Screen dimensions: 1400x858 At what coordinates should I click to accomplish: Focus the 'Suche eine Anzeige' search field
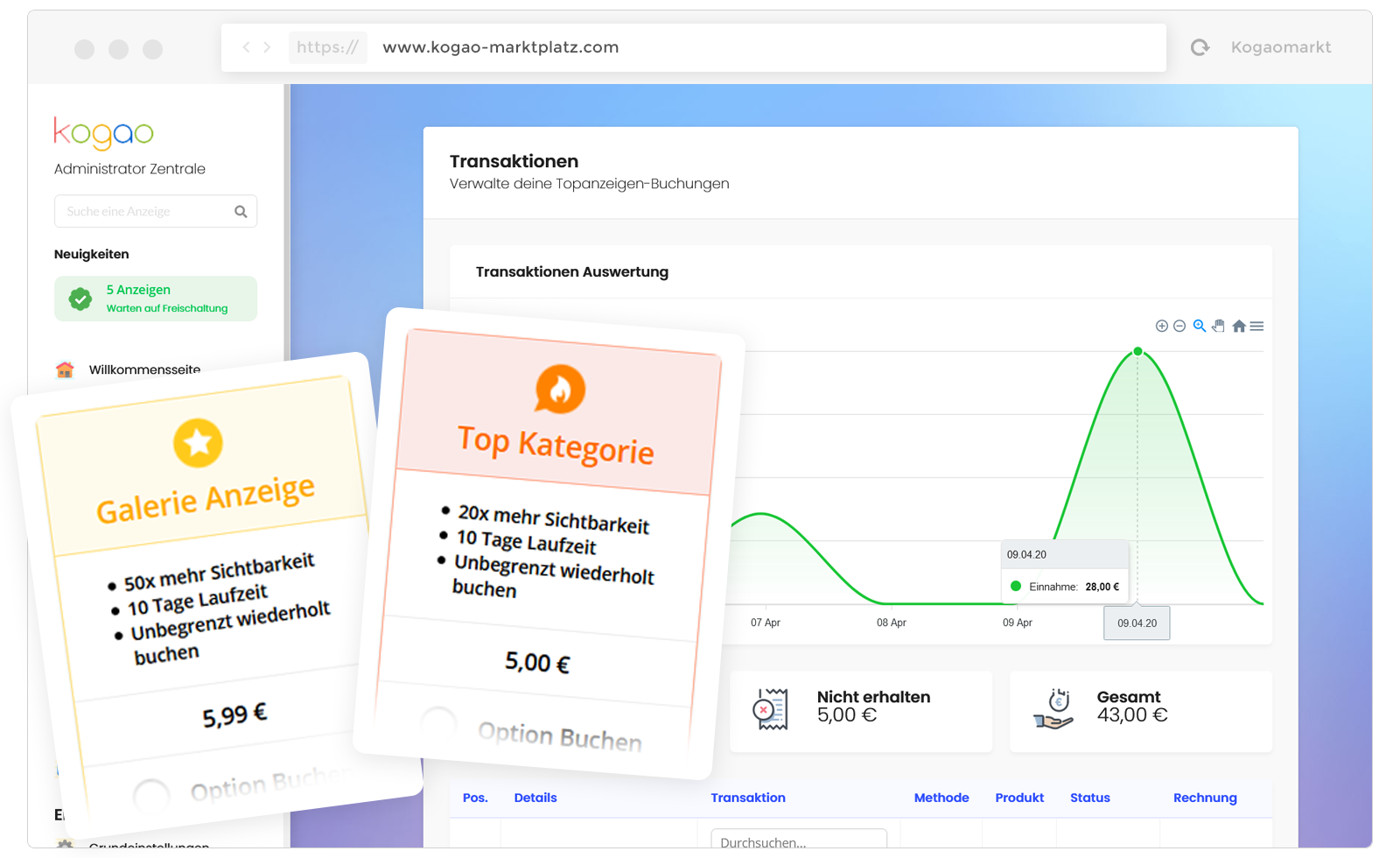156,211
